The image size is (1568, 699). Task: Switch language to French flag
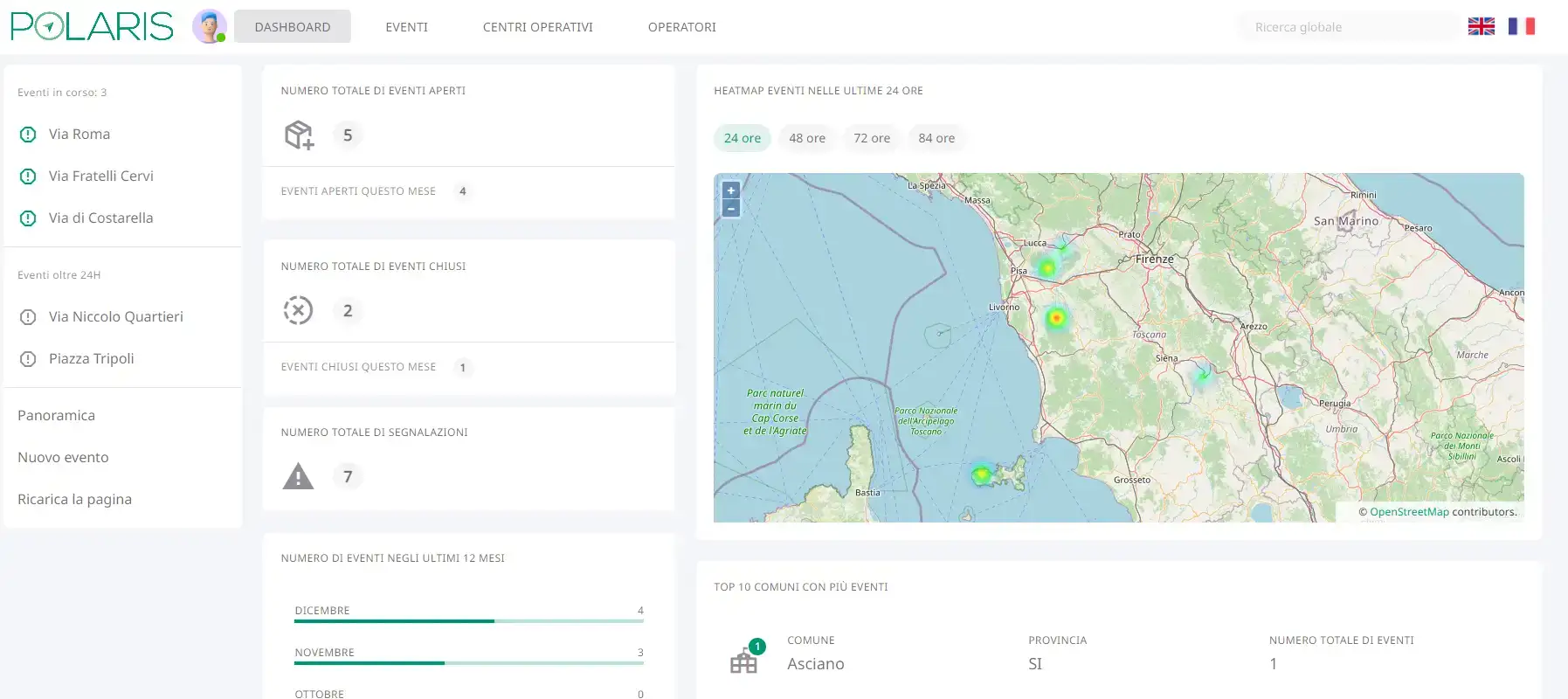pos(1522,26)
